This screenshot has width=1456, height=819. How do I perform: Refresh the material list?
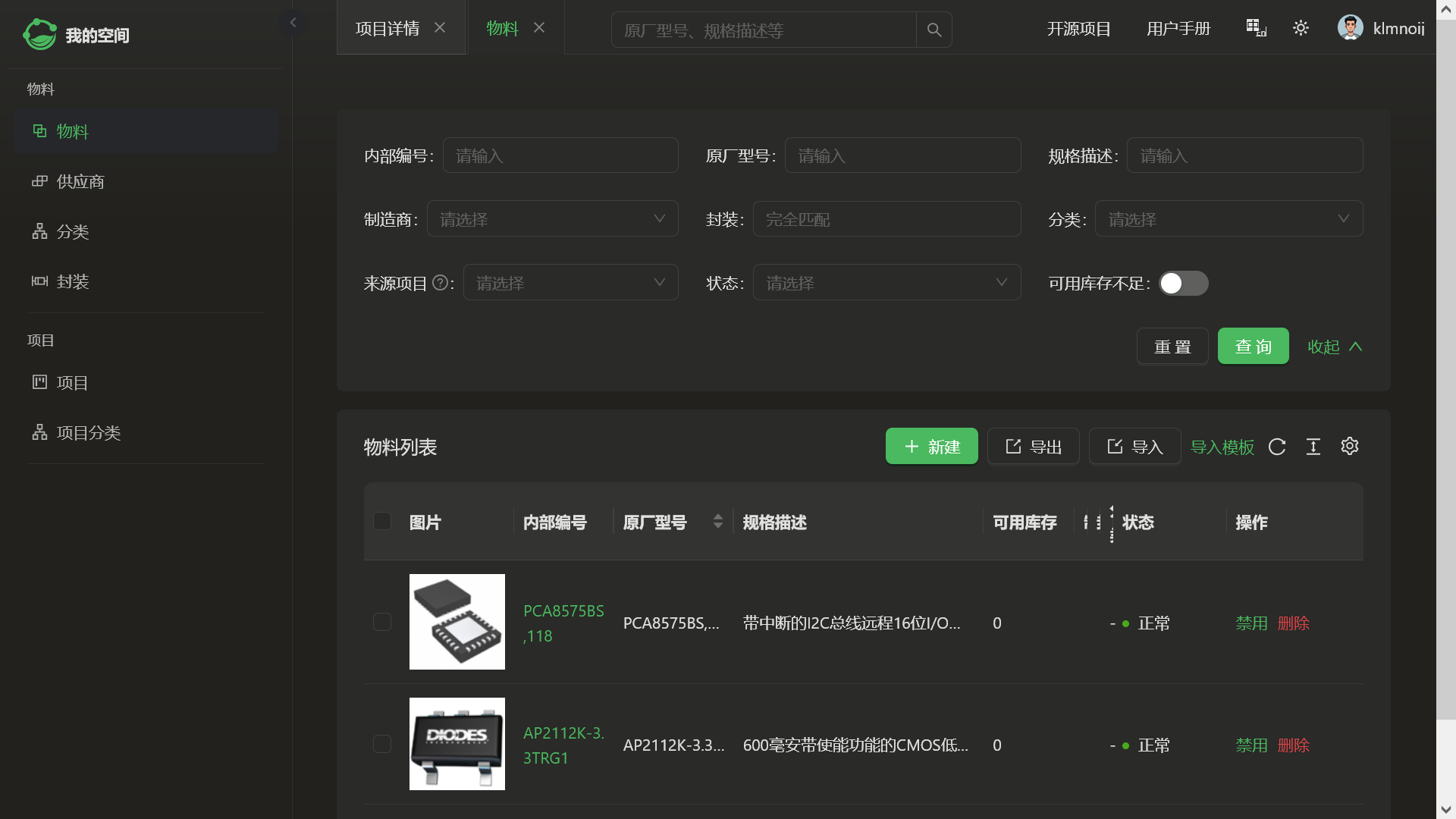tap(1277, 447)
